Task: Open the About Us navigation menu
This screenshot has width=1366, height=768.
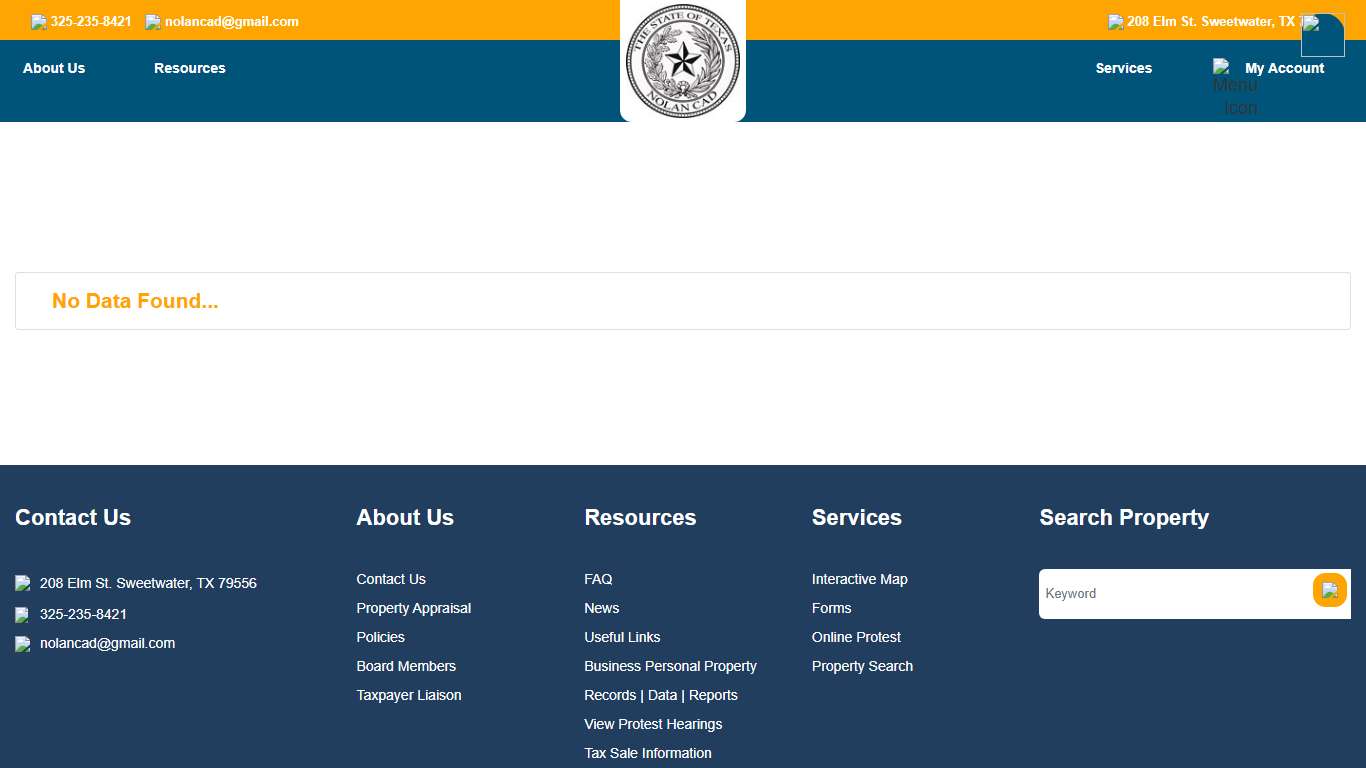Action: coord(54,68)
